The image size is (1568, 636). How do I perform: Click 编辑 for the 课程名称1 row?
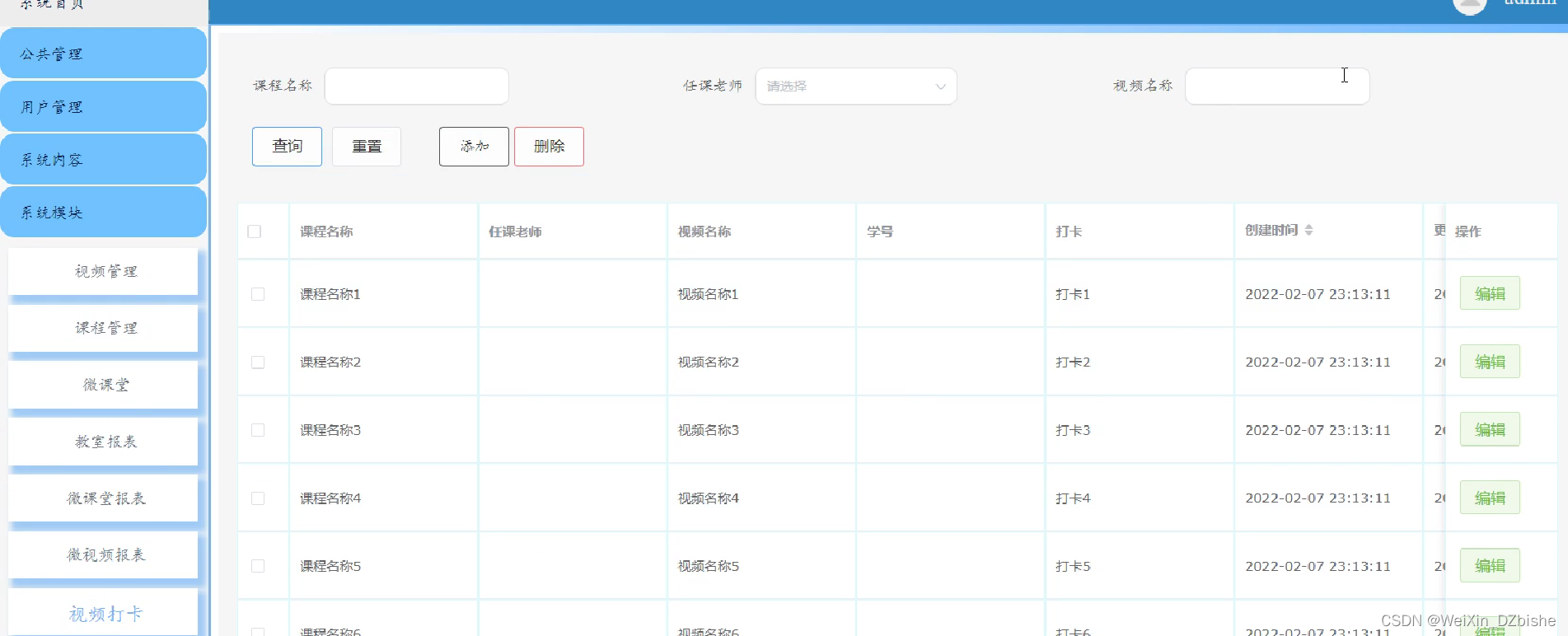(1490, 293)
